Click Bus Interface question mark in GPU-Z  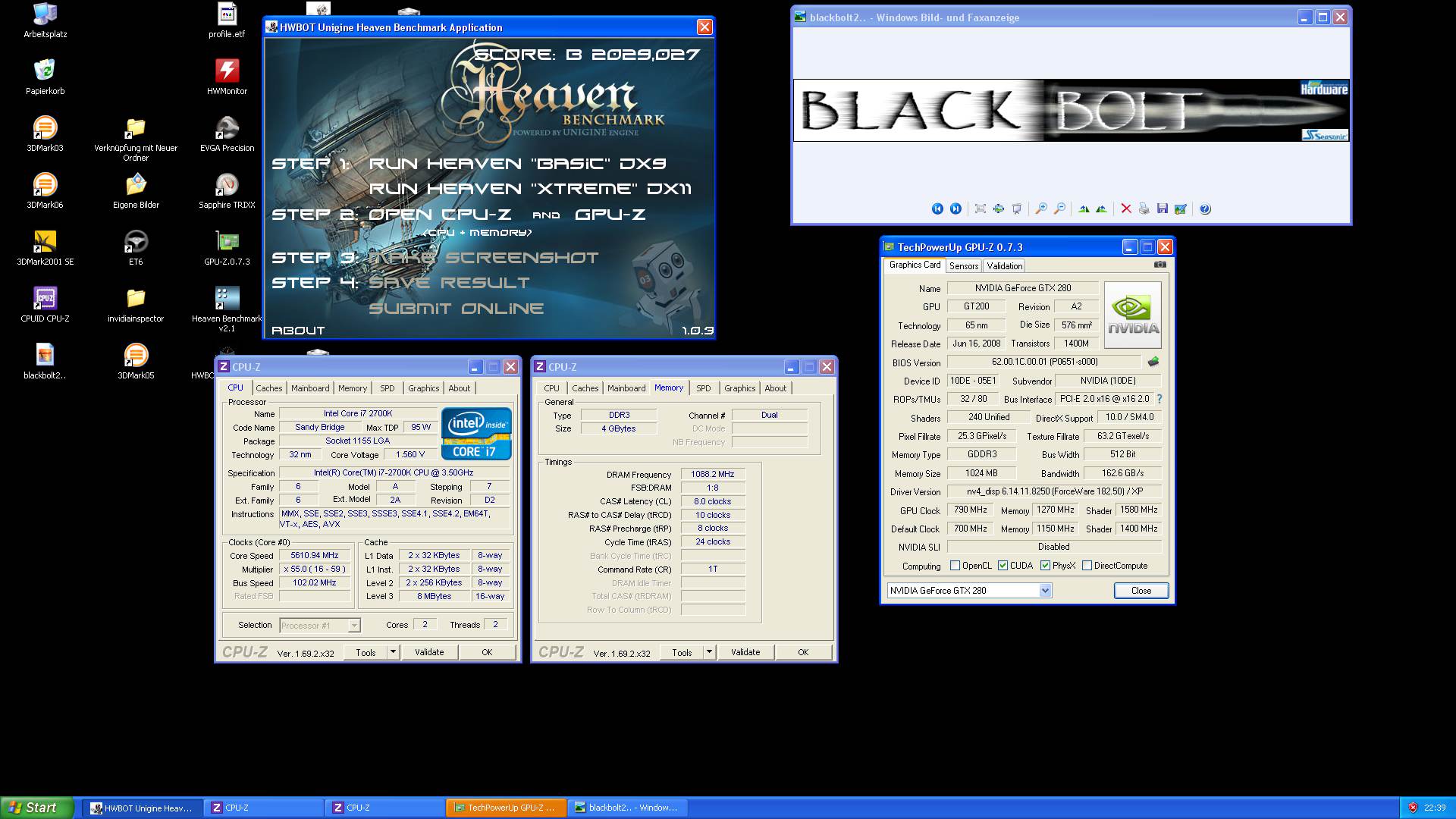[1159, 399]
